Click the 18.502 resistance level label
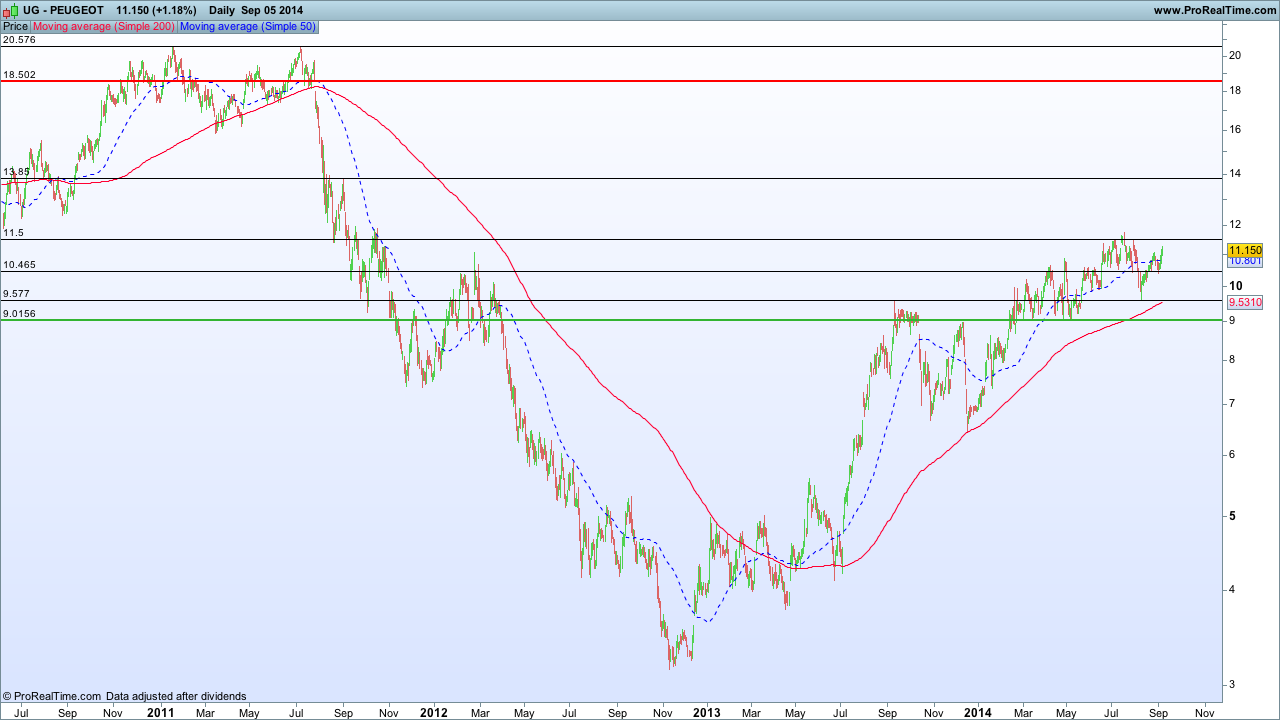The height and width of the screenshot is (720, 1280). 19,74
